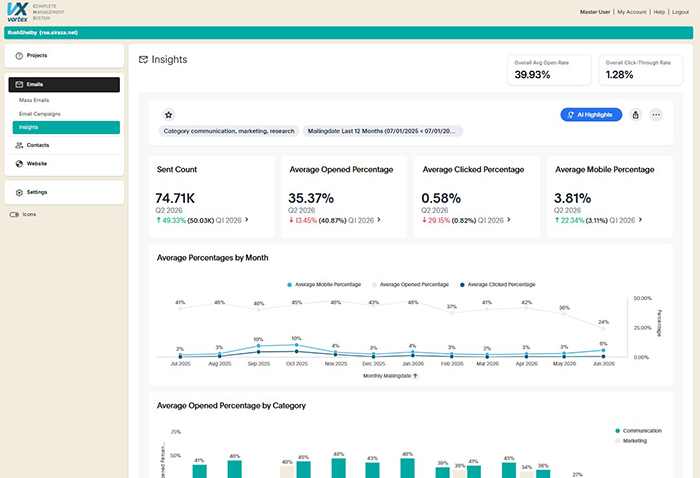Expand Average Mobile Percentage comparison chevron

pyautogui.click(x=640, y=220)
